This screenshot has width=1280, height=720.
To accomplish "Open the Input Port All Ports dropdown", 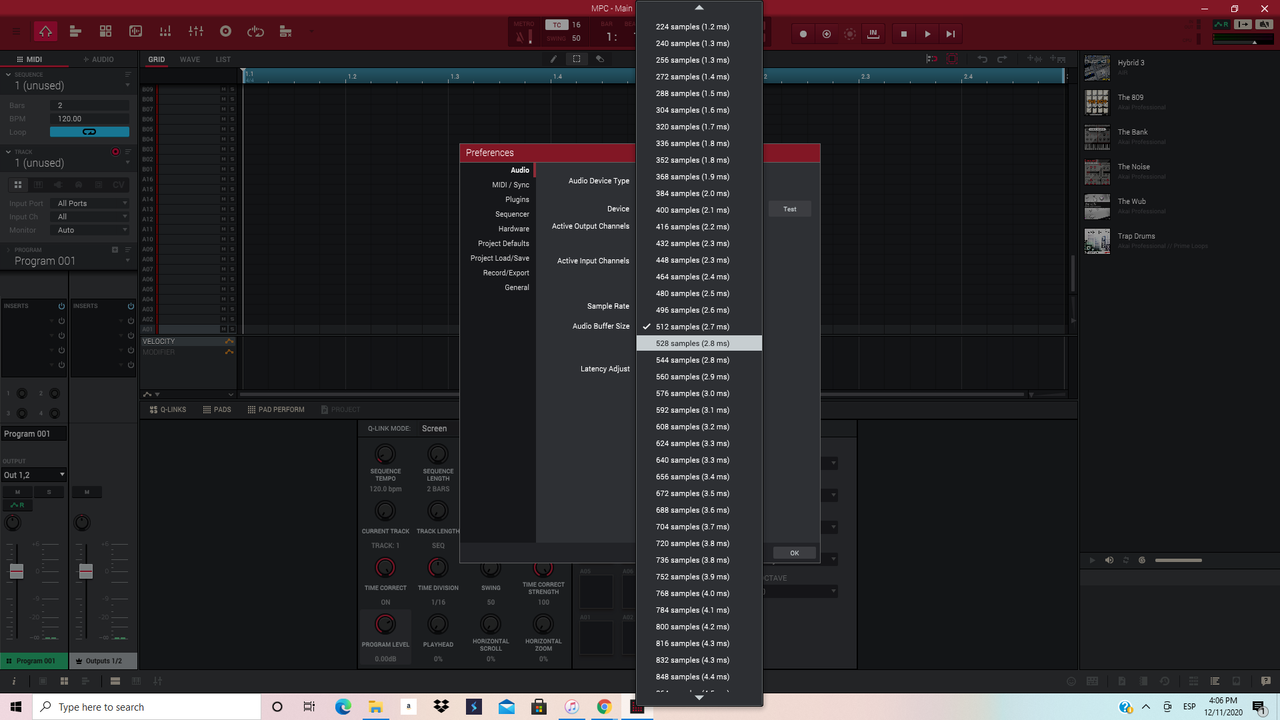I will (91, 203).
